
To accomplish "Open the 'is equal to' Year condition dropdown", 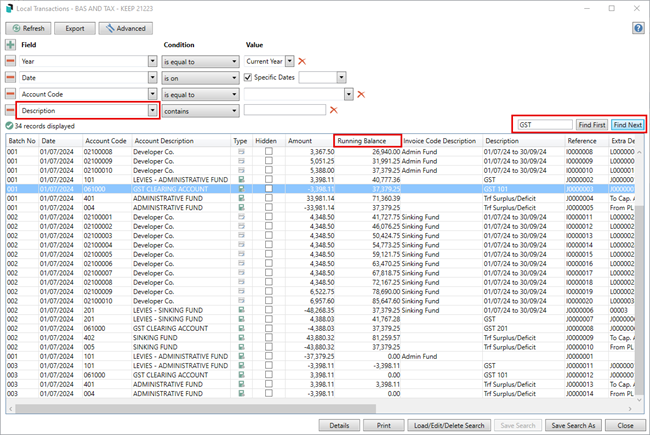I will [x=200, y=61].
